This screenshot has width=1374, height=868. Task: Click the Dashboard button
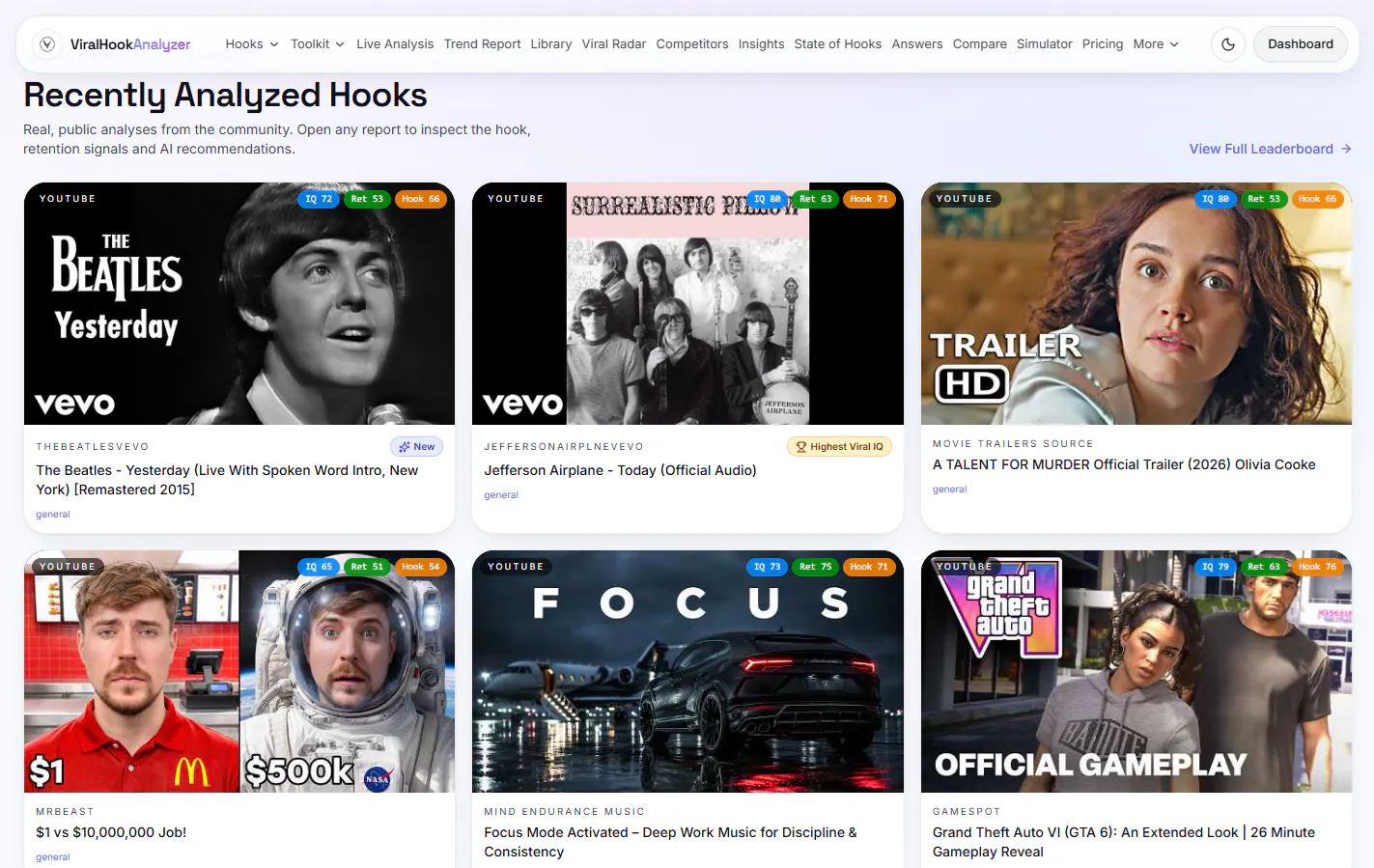pos(1301,44)
